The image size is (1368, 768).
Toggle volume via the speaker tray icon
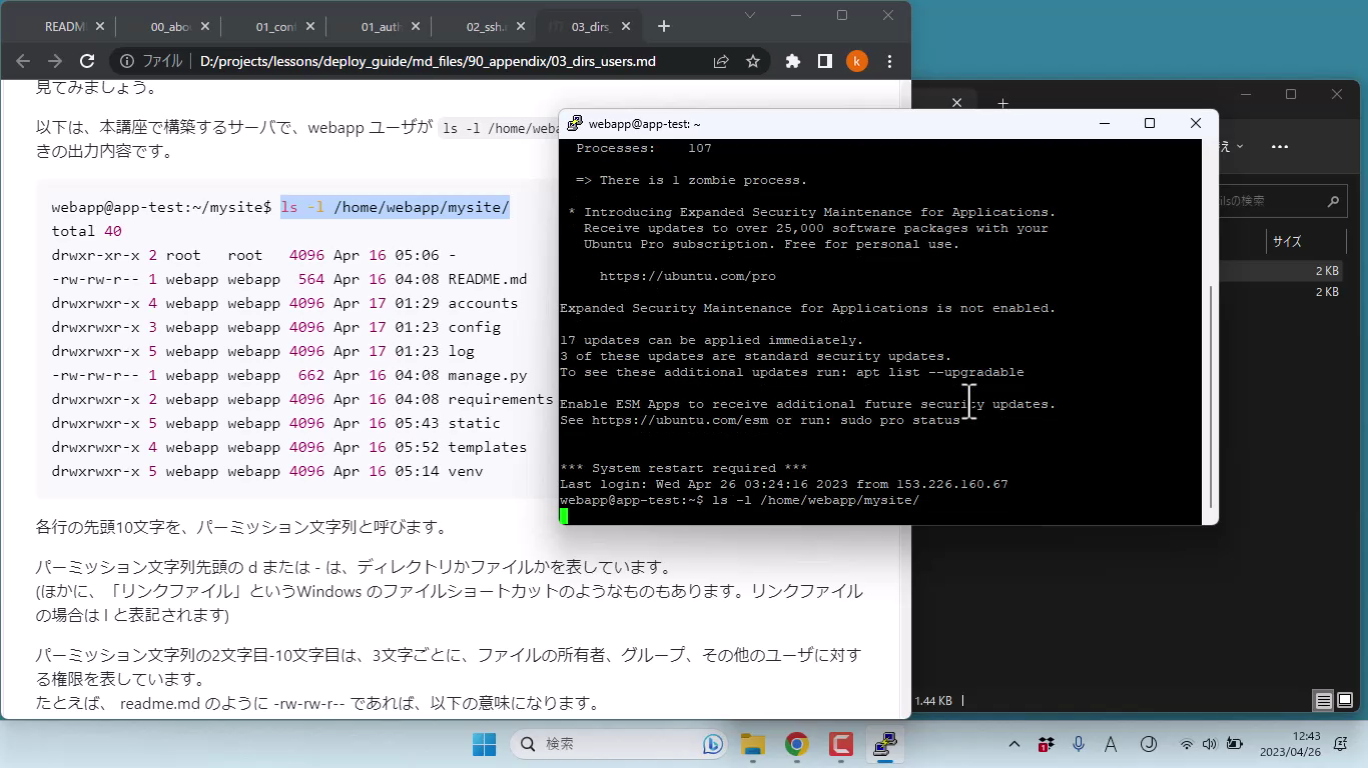tap(1209, 744)
